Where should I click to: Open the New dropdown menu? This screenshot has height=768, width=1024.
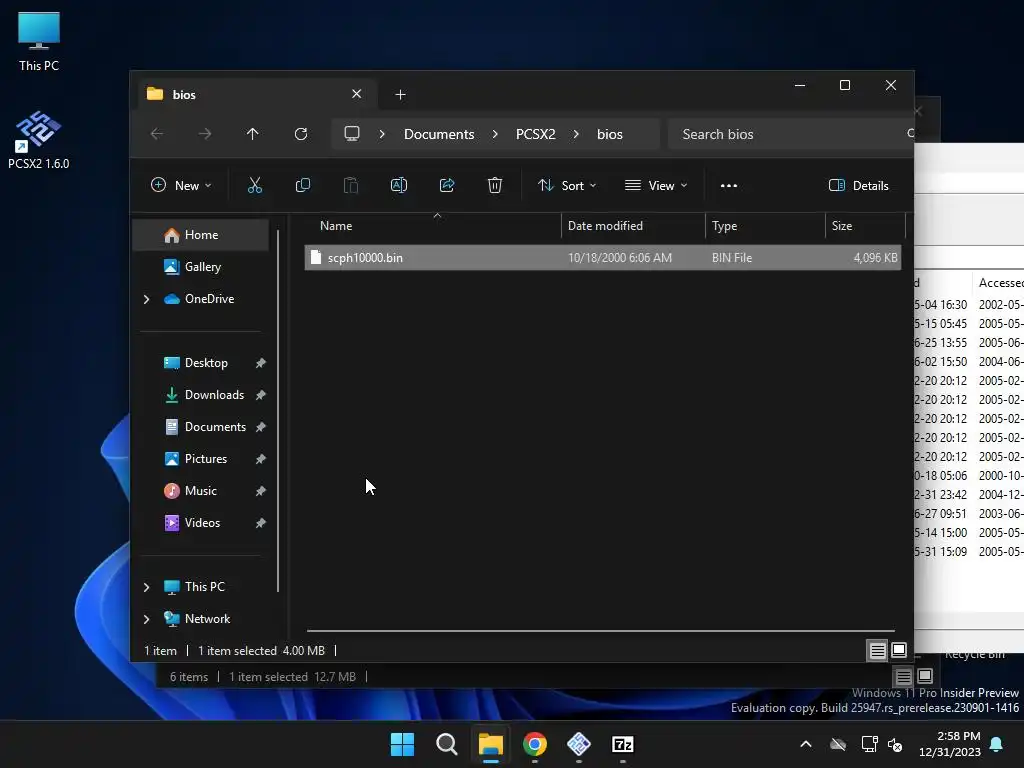click(x=181, y=185)
